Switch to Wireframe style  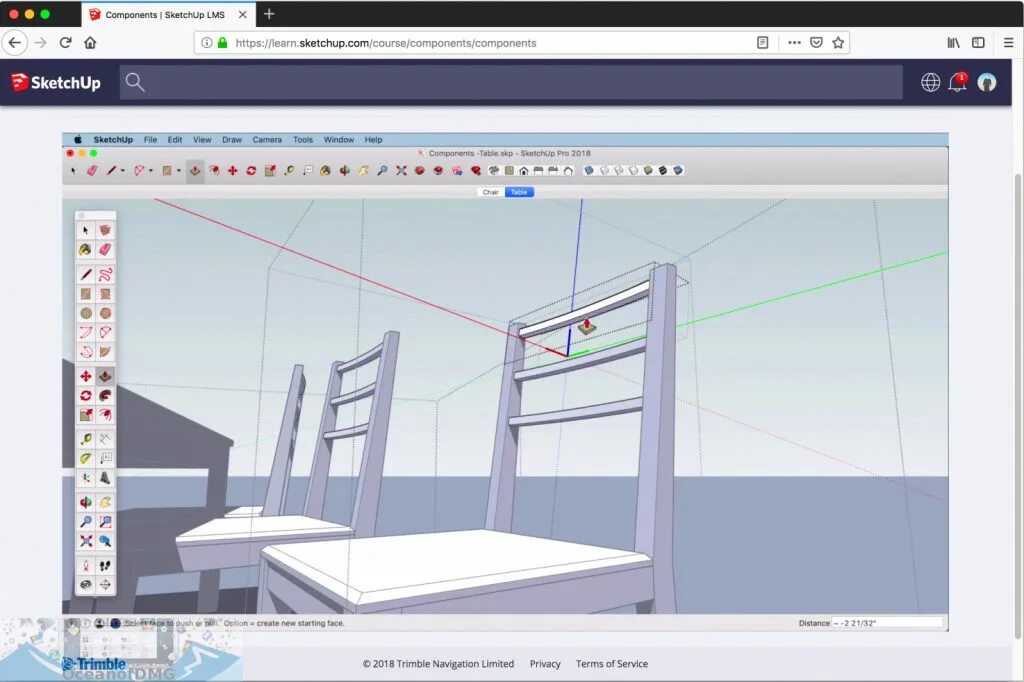click(x=618, y=170)
